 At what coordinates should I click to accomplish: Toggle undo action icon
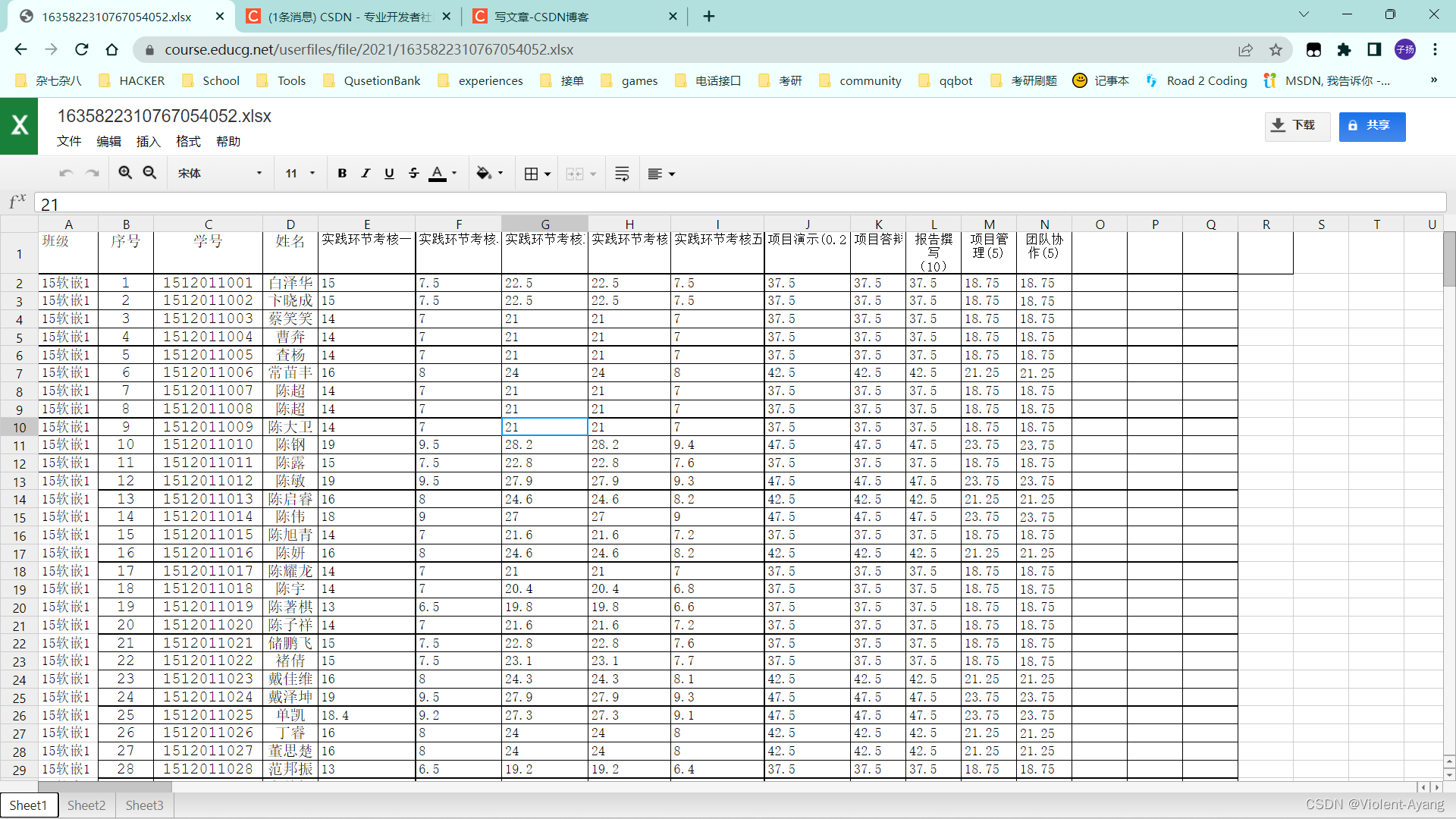(x=67, y=172)
